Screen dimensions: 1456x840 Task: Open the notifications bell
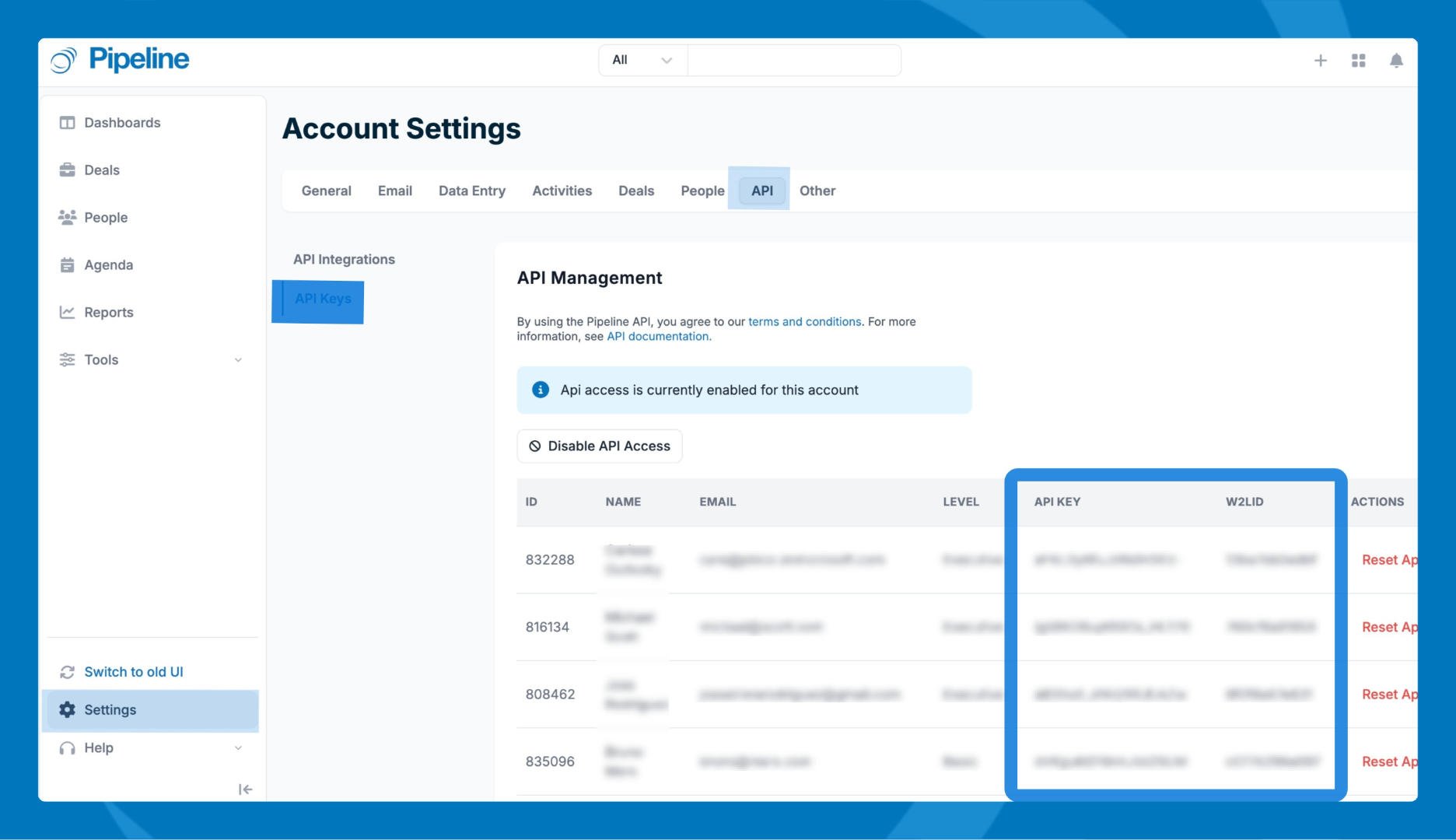point(1396,61)
